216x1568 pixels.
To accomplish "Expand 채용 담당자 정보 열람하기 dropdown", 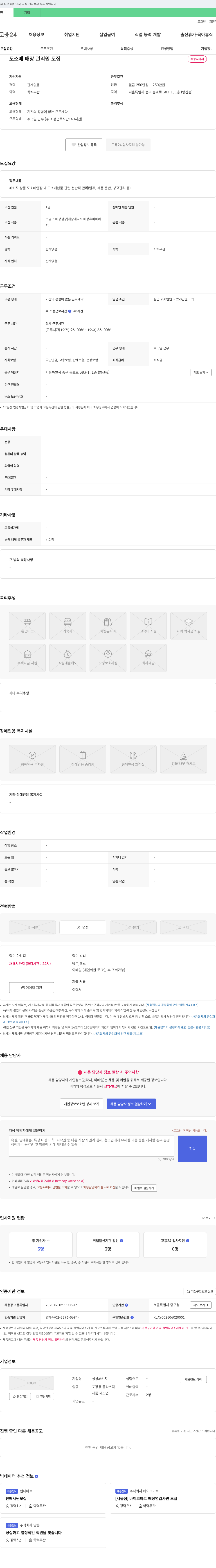I will [131, 1103].
